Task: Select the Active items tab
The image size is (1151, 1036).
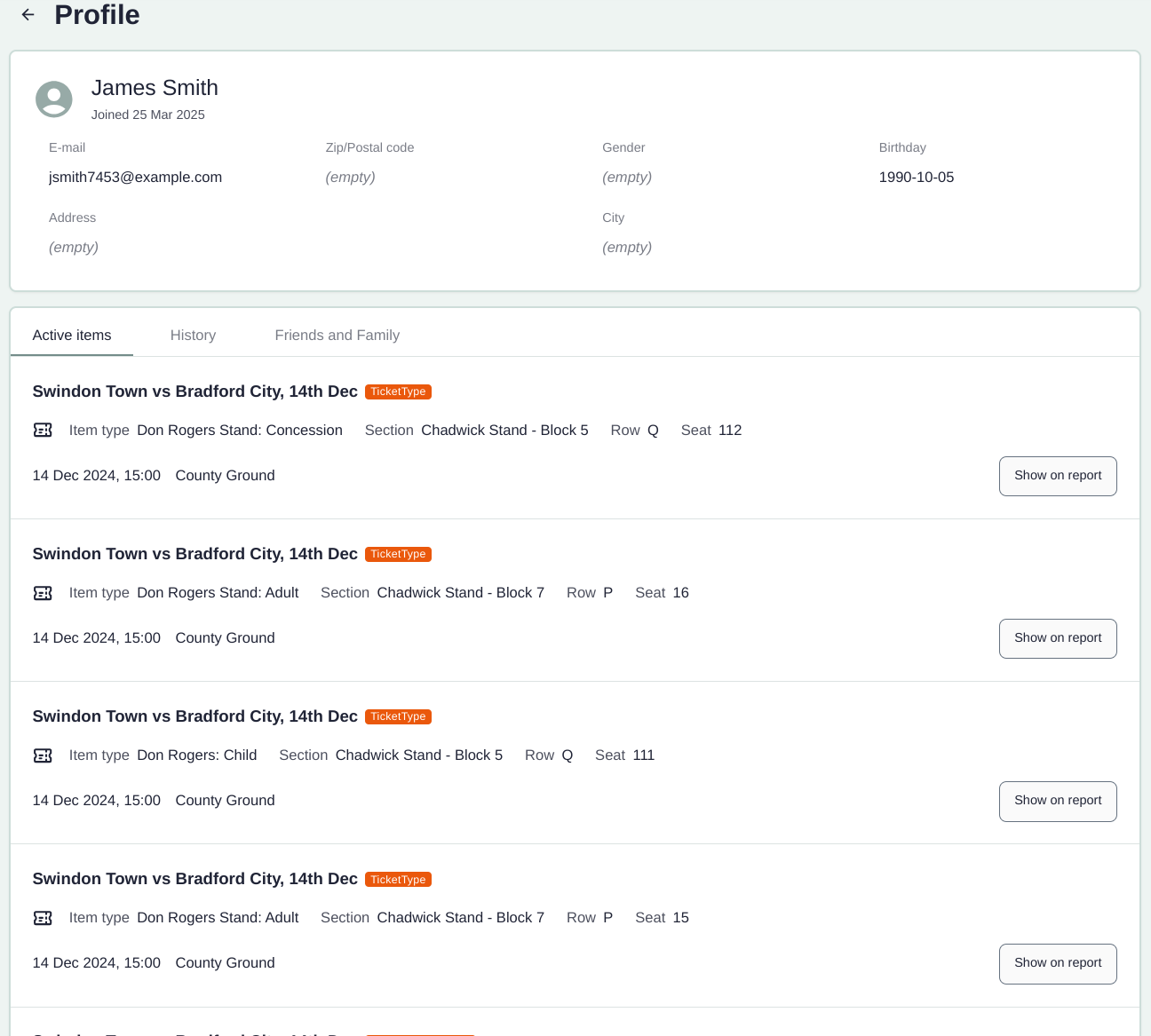Action: 72,336
